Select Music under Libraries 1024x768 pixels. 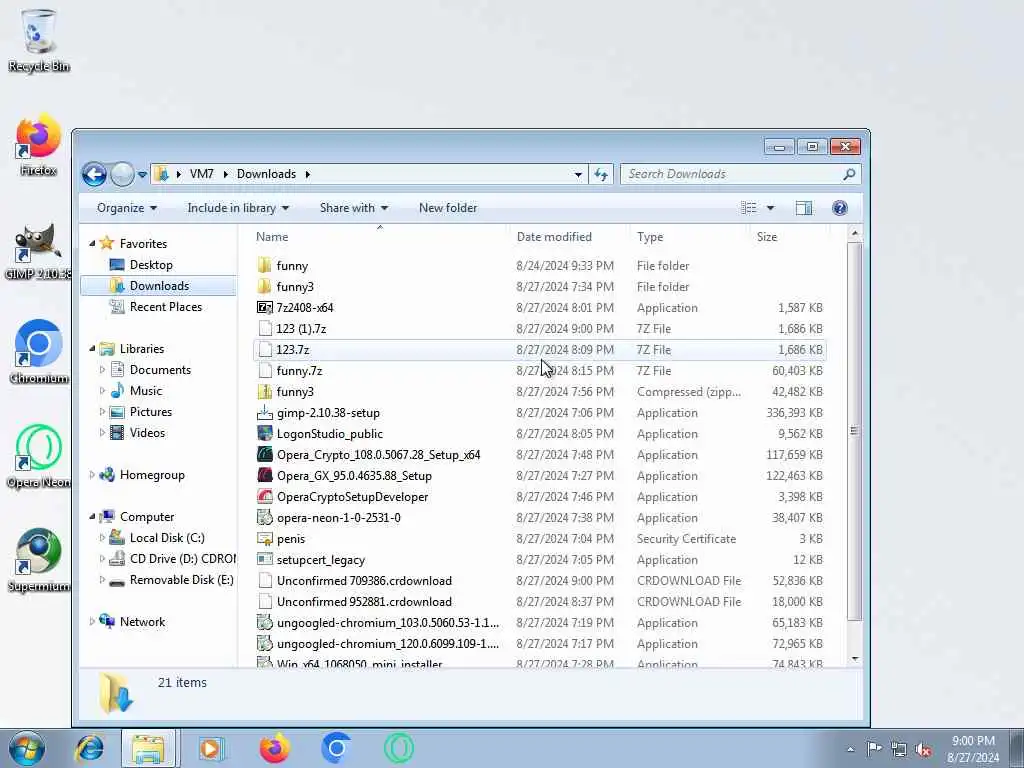coord(146,391)
